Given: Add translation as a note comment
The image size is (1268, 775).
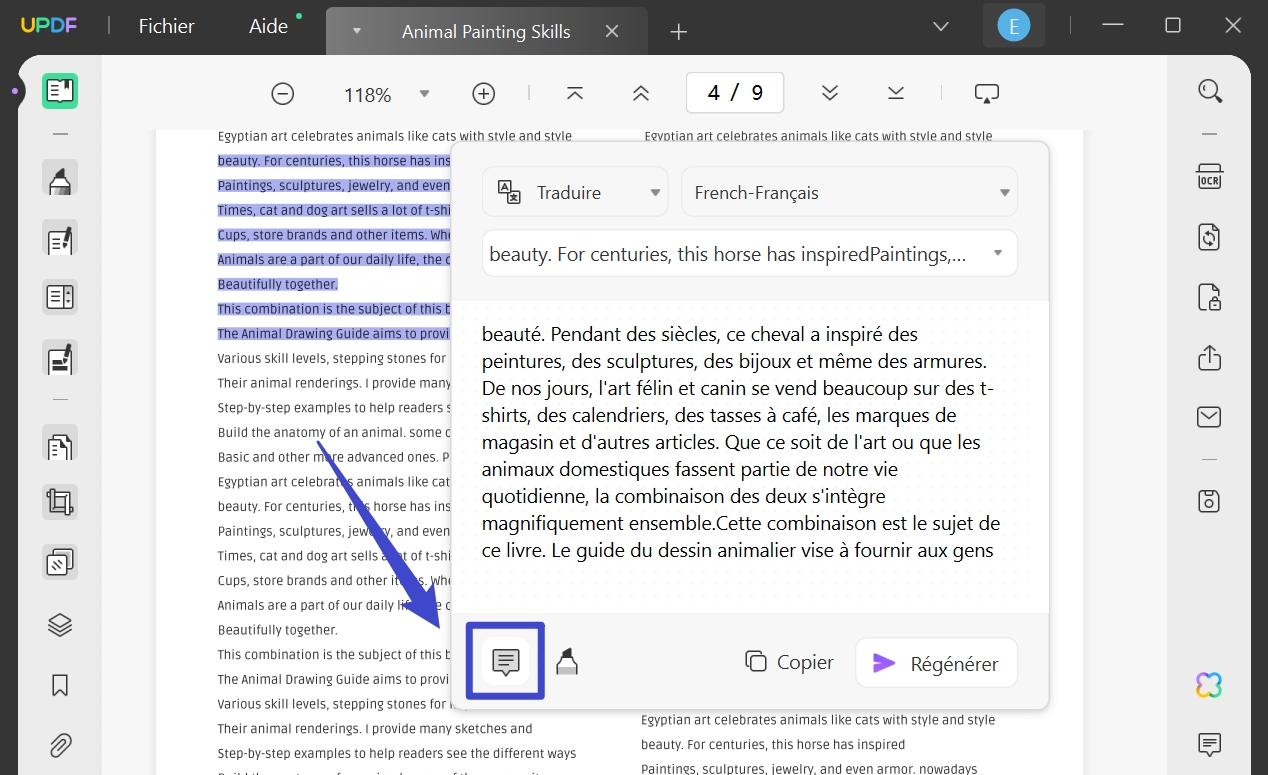Looking at the screenshot, I should tap(505, 661).
